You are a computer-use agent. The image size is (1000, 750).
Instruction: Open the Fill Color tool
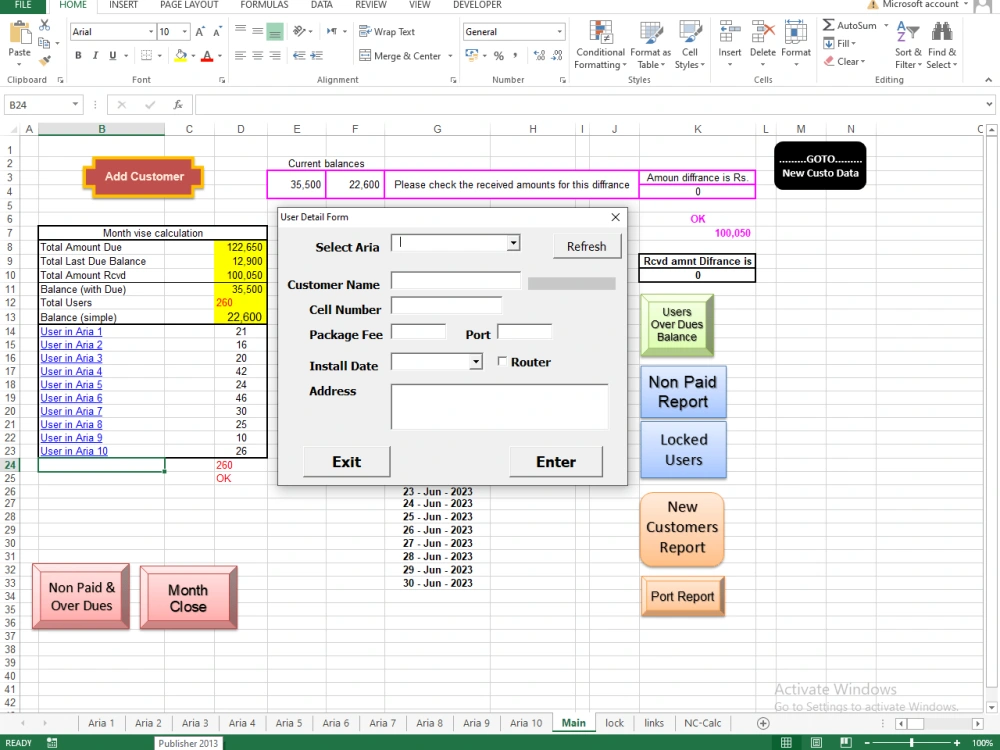(181, 56)
